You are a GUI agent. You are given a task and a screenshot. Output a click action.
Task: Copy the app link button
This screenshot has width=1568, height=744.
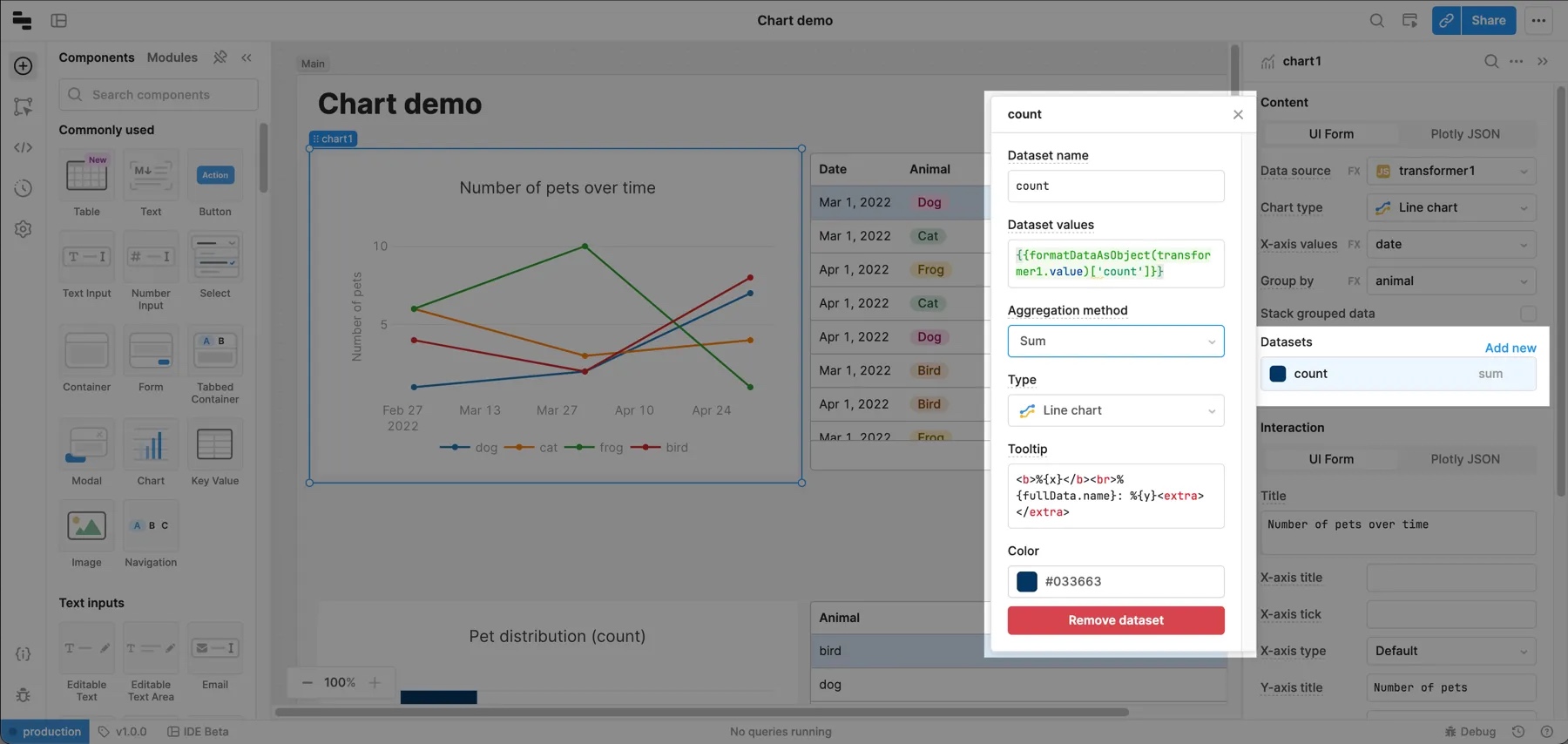coord(1446,20)
